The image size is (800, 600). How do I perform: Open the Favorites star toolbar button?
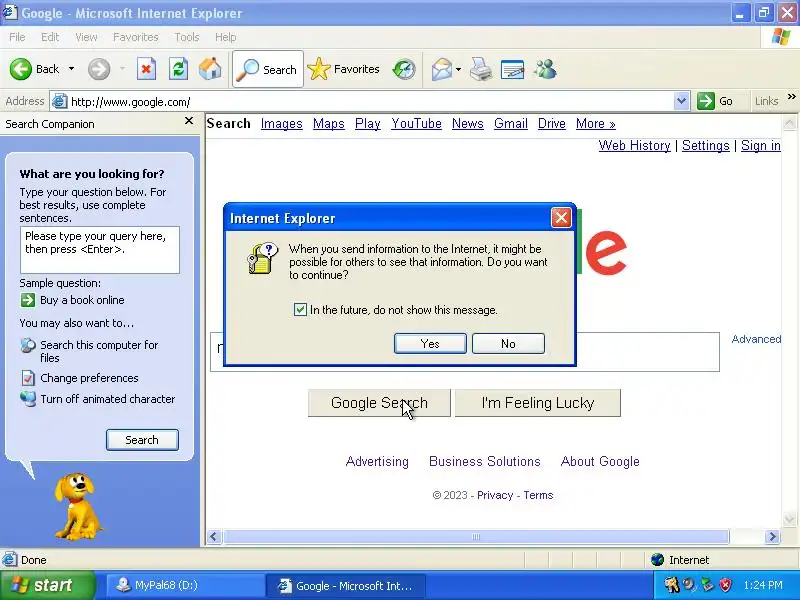coord(344,69)
